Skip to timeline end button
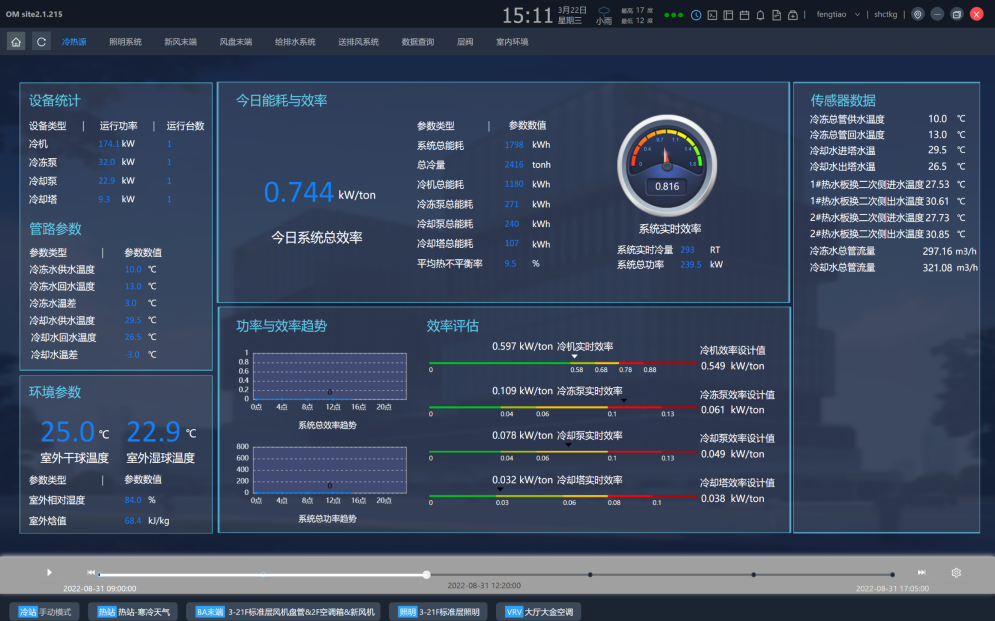 [x=921, y=572]
